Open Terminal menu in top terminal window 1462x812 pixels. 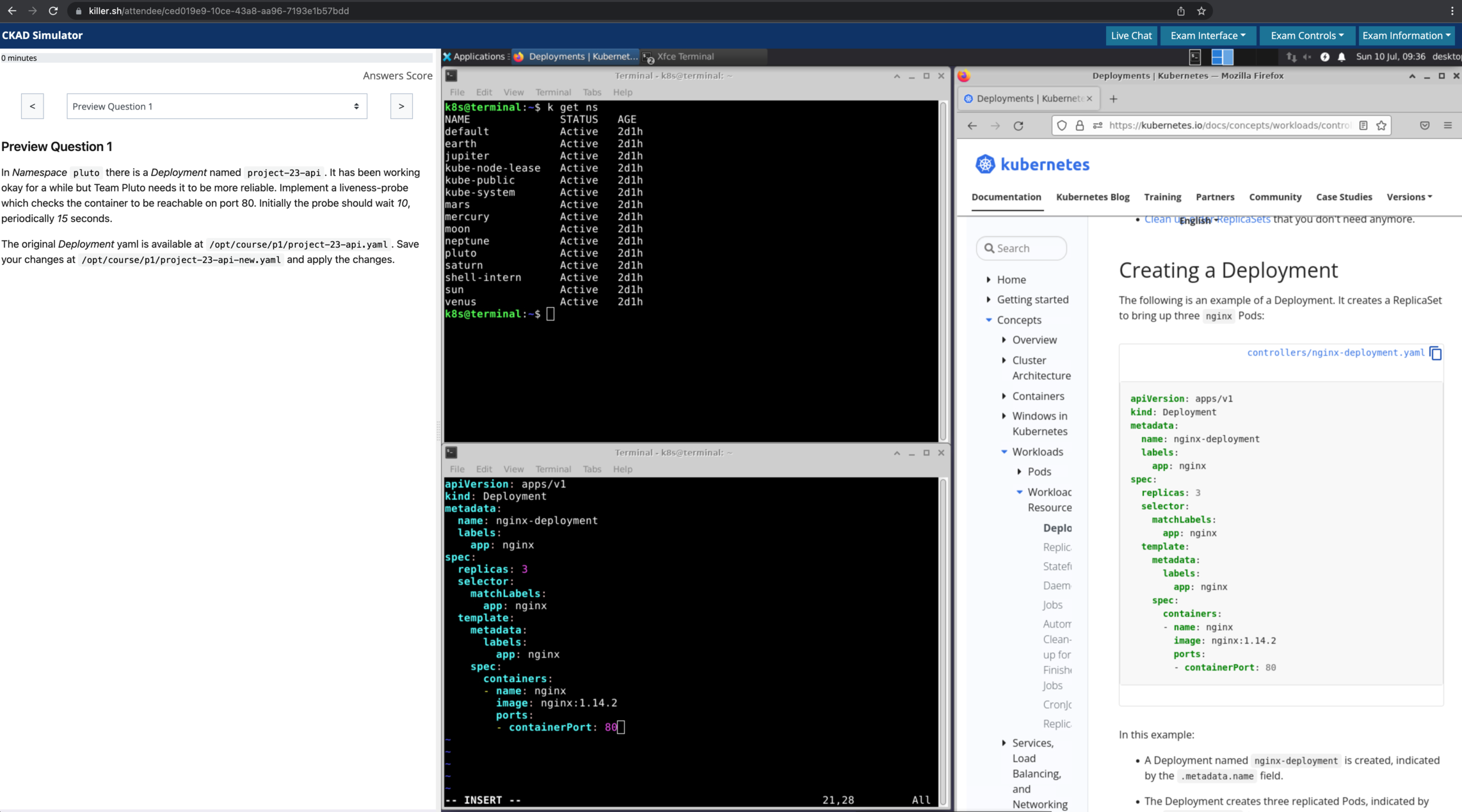(x=552, y=92)
